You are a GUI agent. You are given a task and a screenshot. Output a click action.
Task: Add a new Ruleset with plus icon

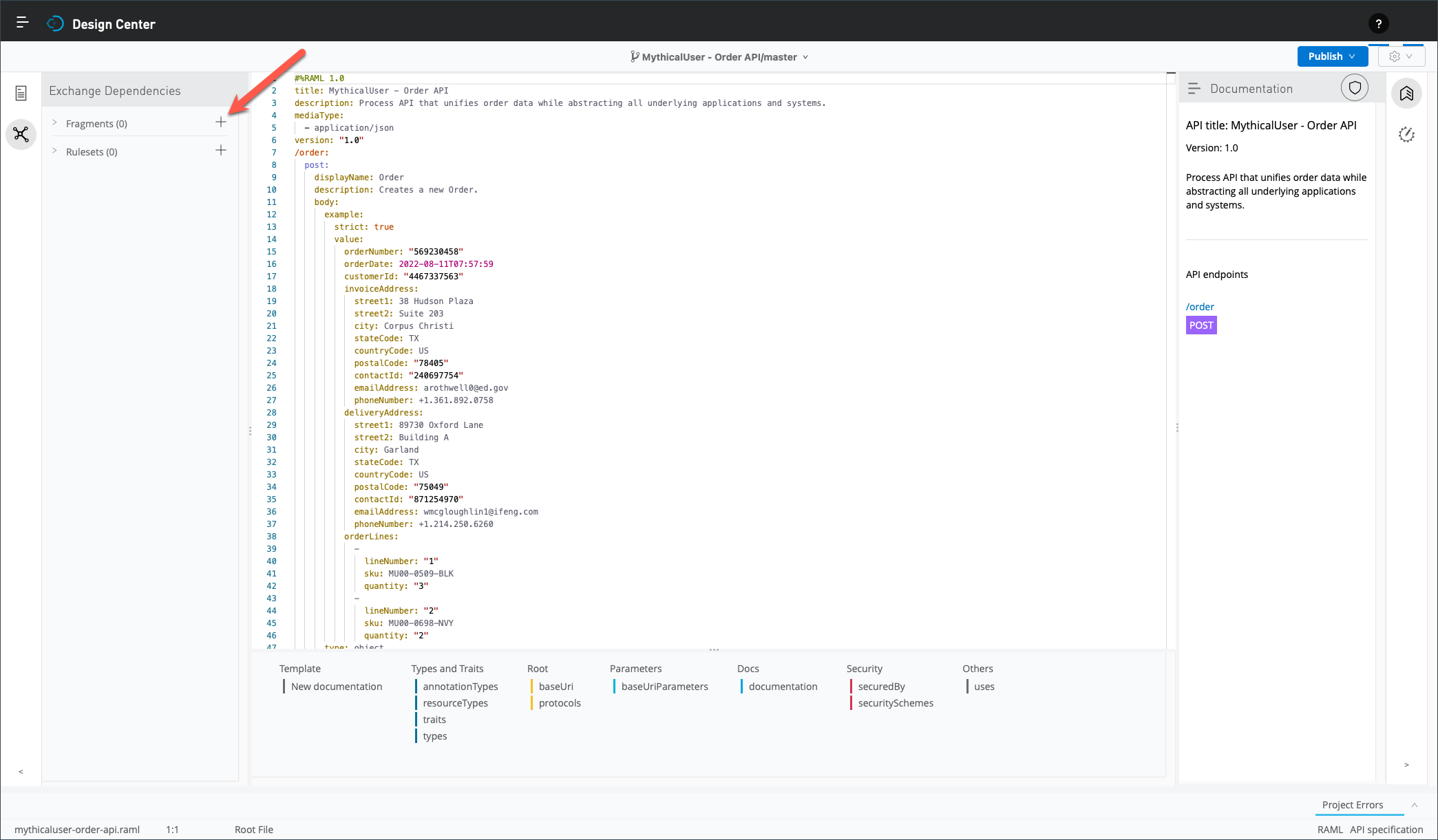[x=221, y=151]
